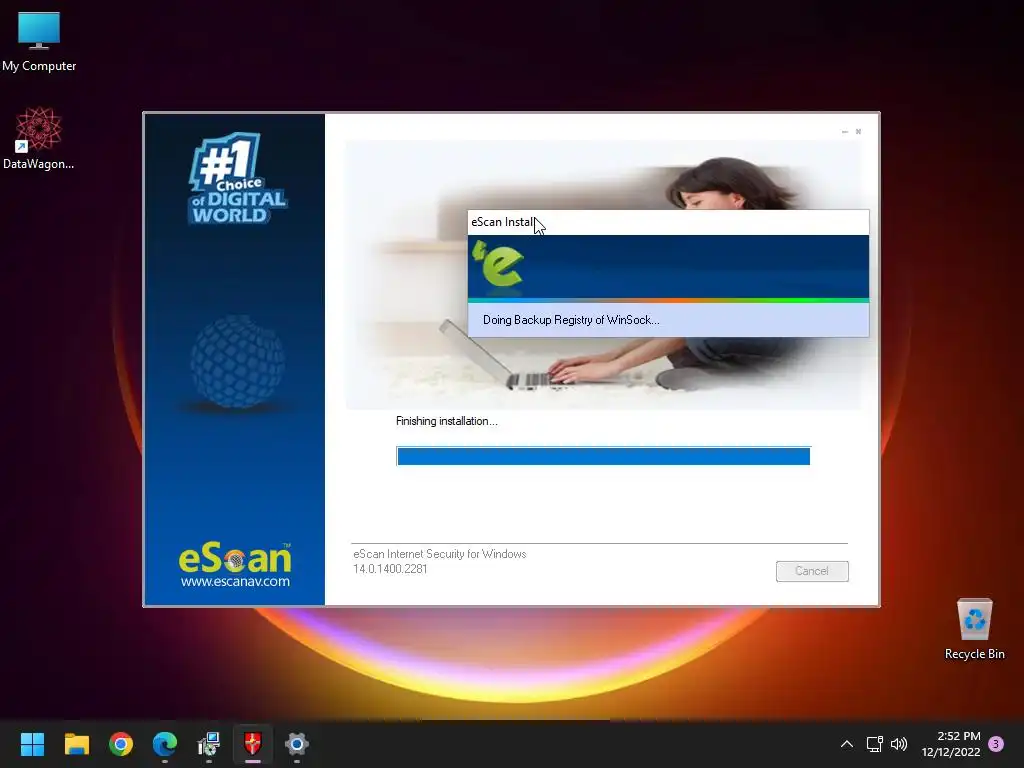1024x768 pixels.
Task: Click the green eScan 'e' logo
Action: pos(498,263)
